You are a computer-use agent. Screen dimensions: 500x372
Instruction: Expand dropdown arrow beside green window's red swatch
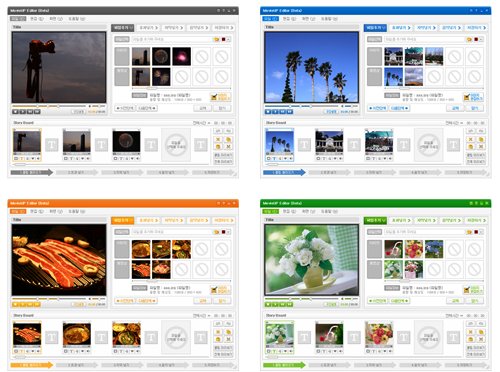481,232
